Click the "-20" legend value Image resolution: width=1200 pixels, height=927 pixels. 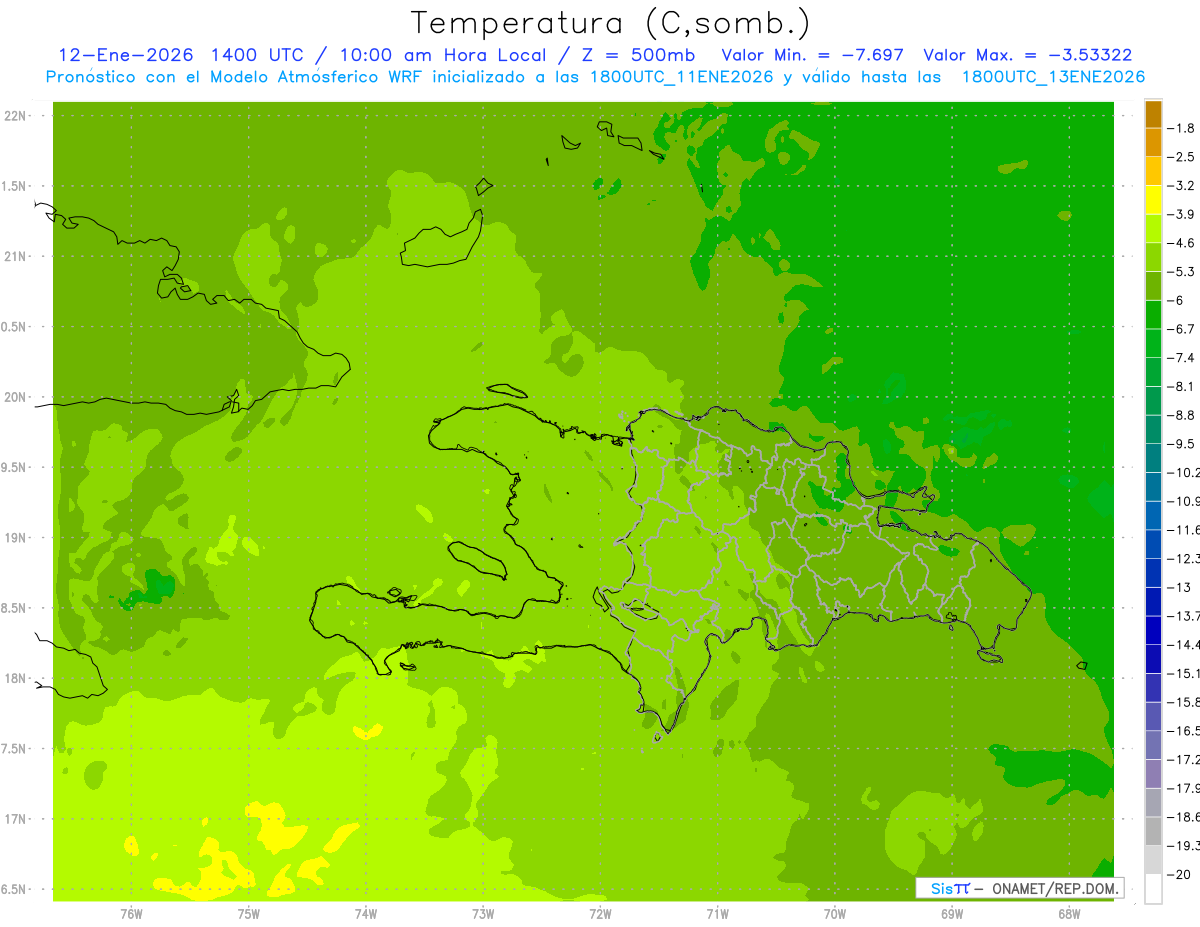pos(1181,875)
